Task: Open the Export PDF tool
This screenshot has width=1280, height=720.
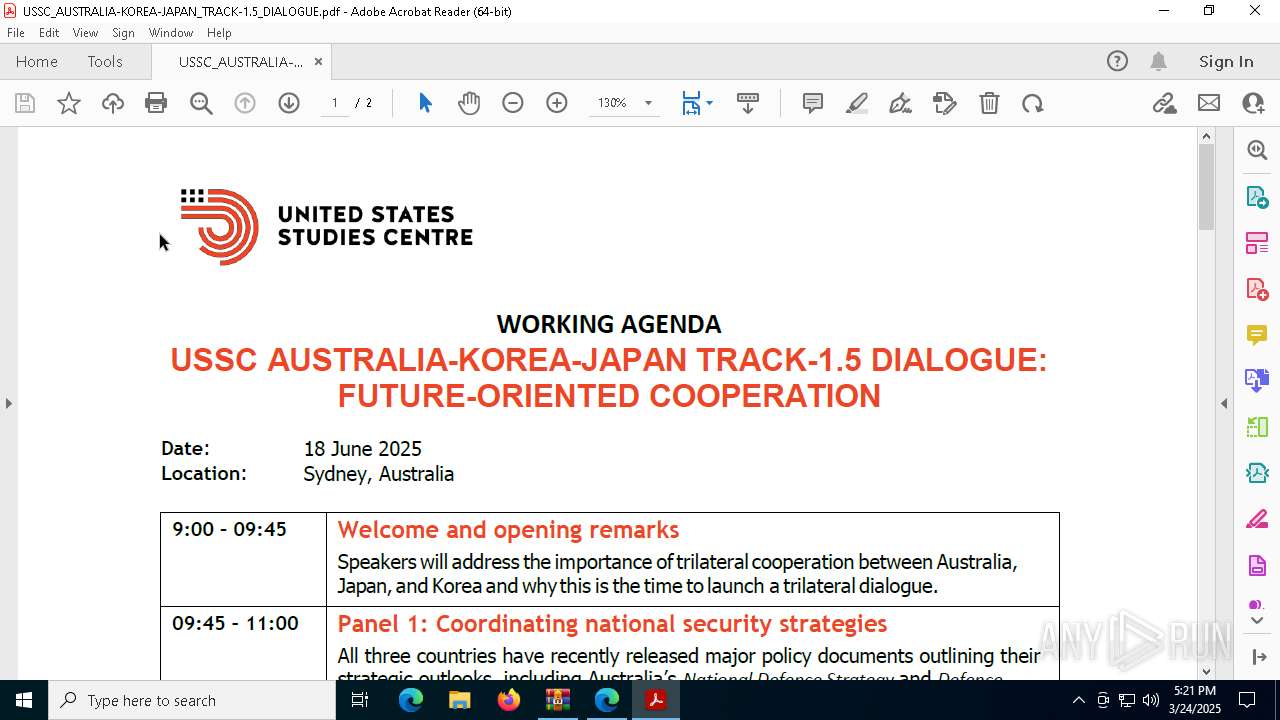Action: coord(1257,196)
